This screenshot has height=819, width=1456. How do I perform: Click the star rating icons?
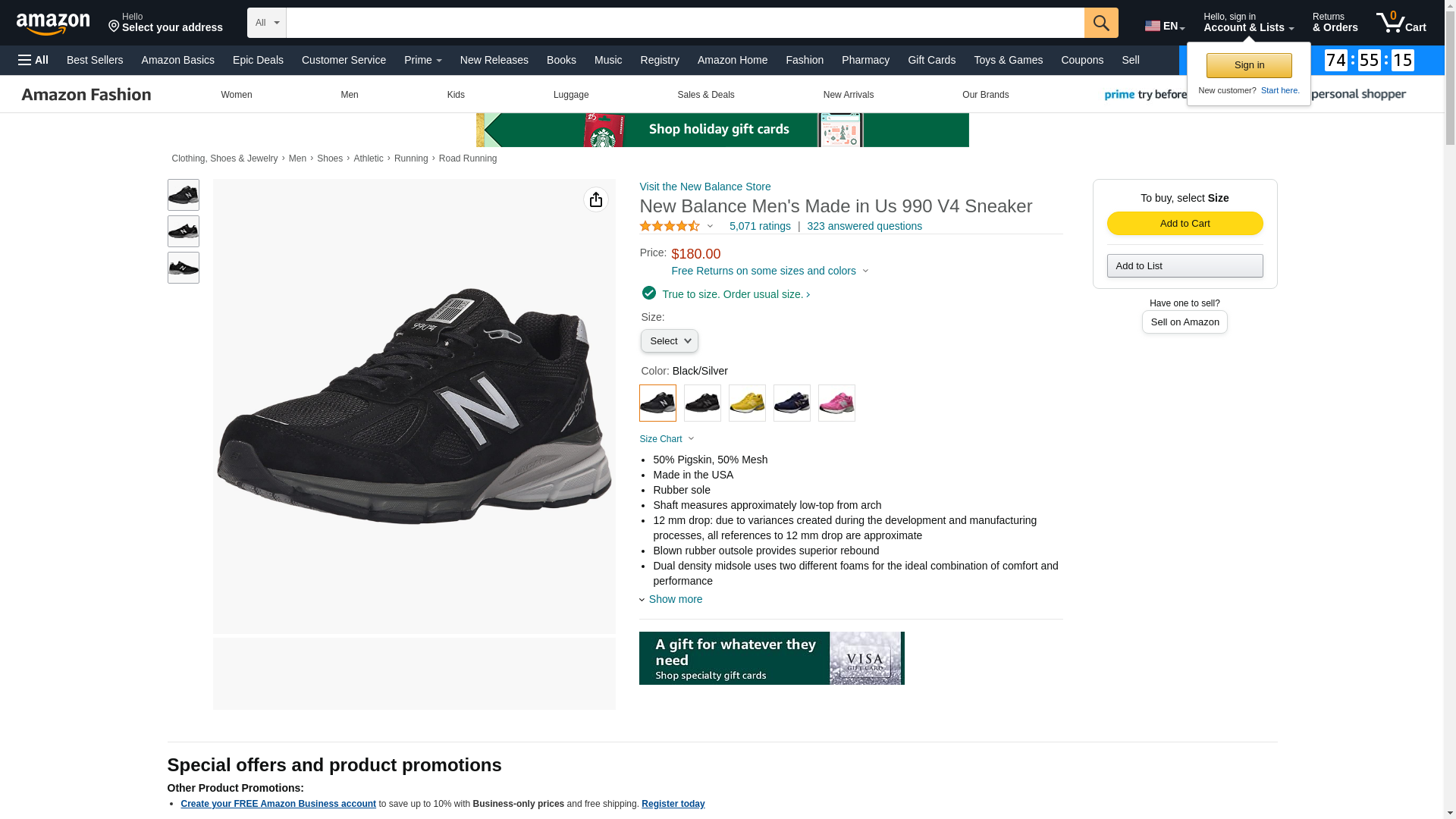click(x=670, y=226)
